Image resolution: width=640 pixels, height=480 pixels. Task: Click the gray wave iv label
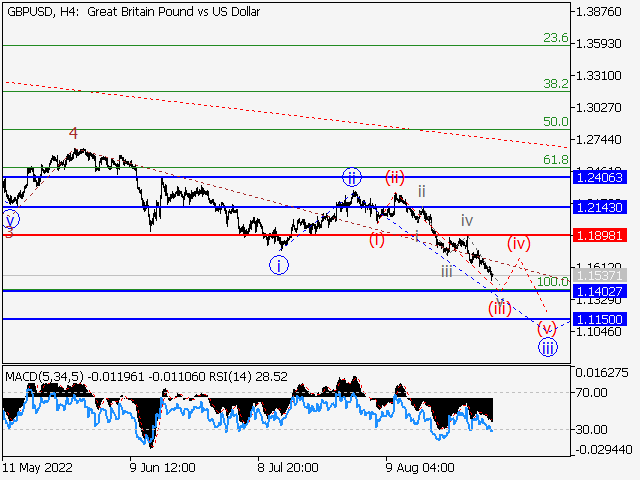[x=467, y=220]
